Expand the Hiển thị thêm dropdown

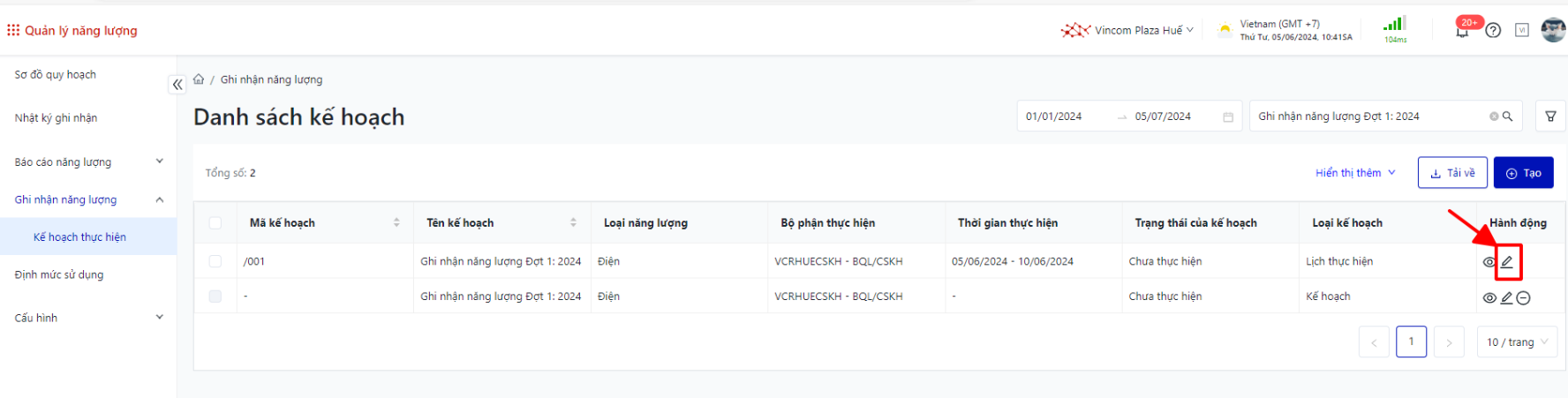[1355, 173]
